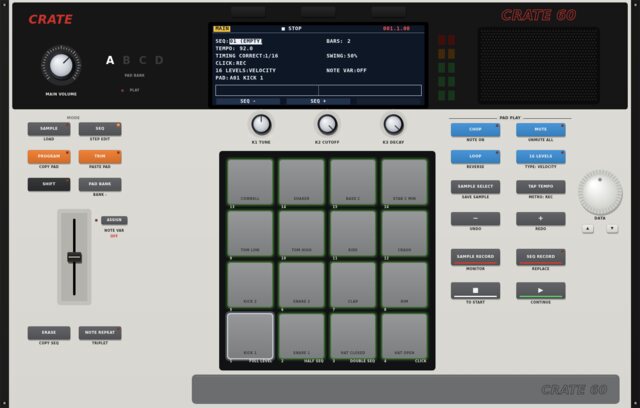Tap the COWBELL pad

coord(250,182)
